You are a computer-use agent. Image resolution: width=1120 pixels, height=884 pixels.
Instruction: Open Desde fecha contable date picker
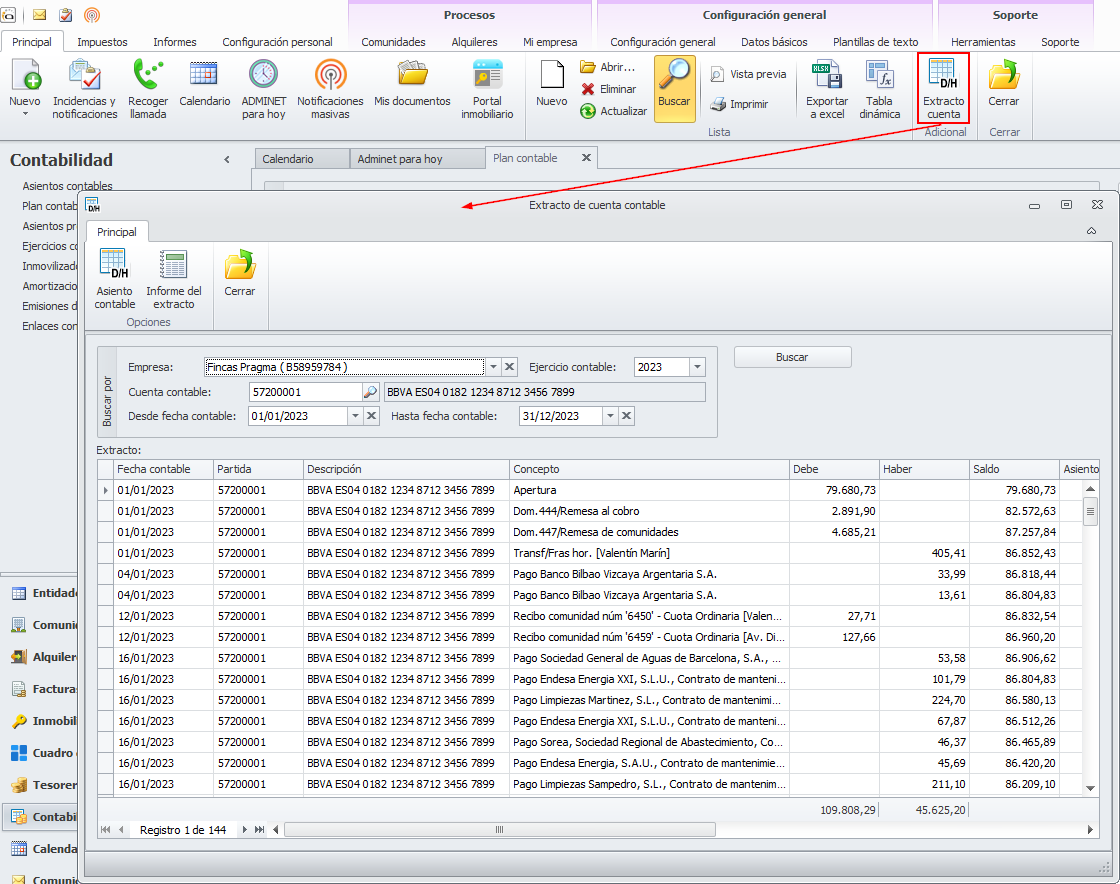point(355,416)
